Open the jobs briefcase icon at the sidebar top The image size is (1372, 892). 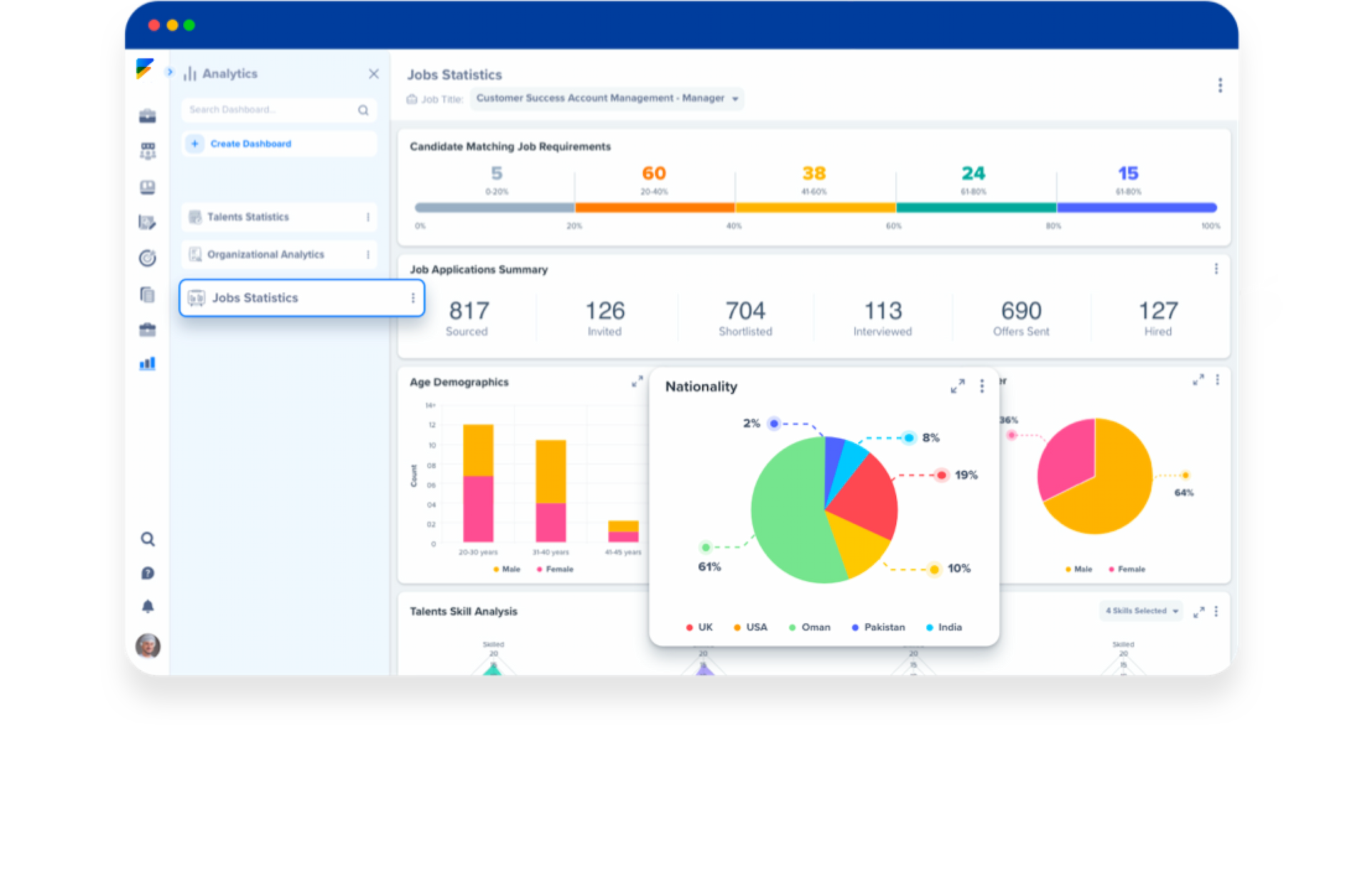pyautogui.click(x=147, y=116)
